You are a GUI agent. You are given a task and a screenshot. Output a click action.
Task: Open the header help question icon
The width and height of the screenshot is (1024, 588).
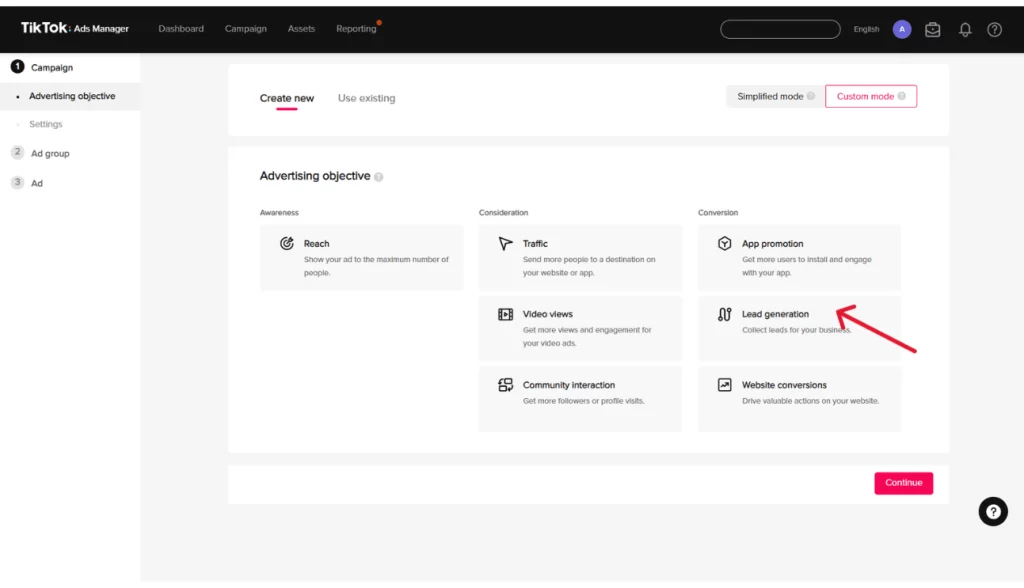click(994, 29)
